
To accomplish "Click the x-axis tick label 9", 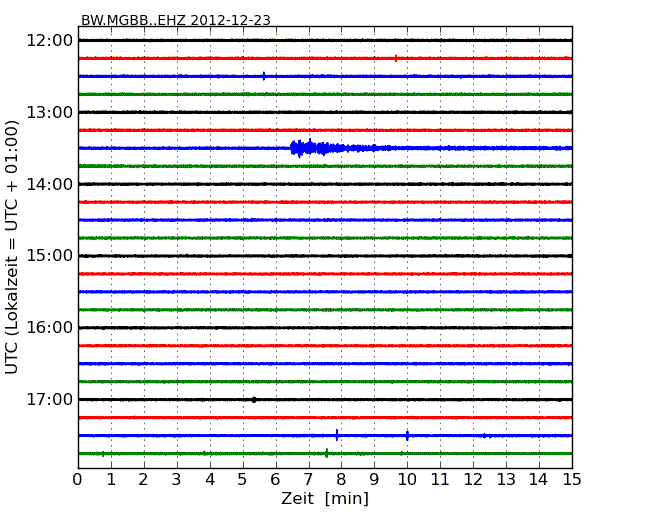I will coord(374,480).
